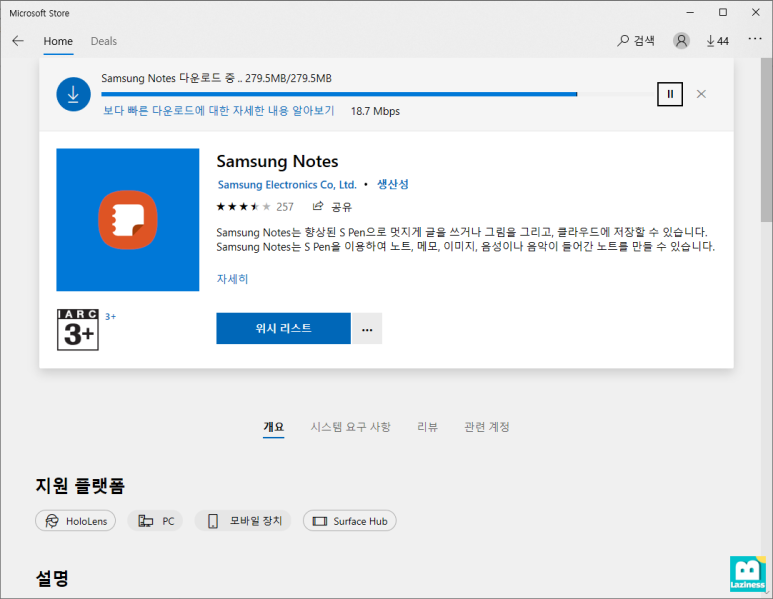Click the blue download circle icon
The image size is (773, 599).
(73, 94)
